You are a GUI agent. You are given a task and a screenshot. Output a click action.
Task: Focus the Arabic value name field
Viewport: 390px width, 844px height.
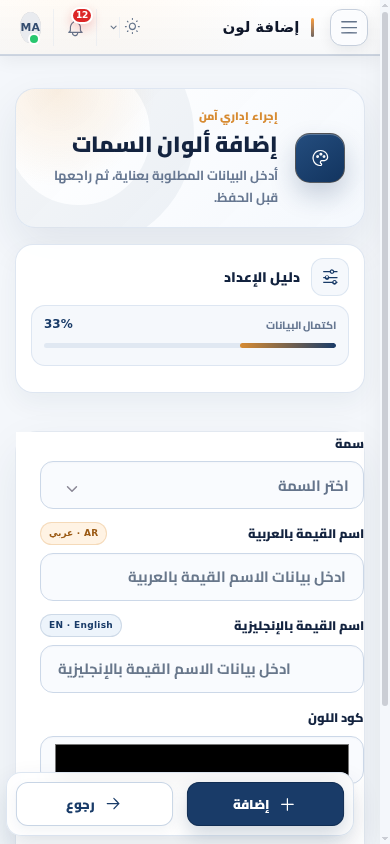point(202,577)
